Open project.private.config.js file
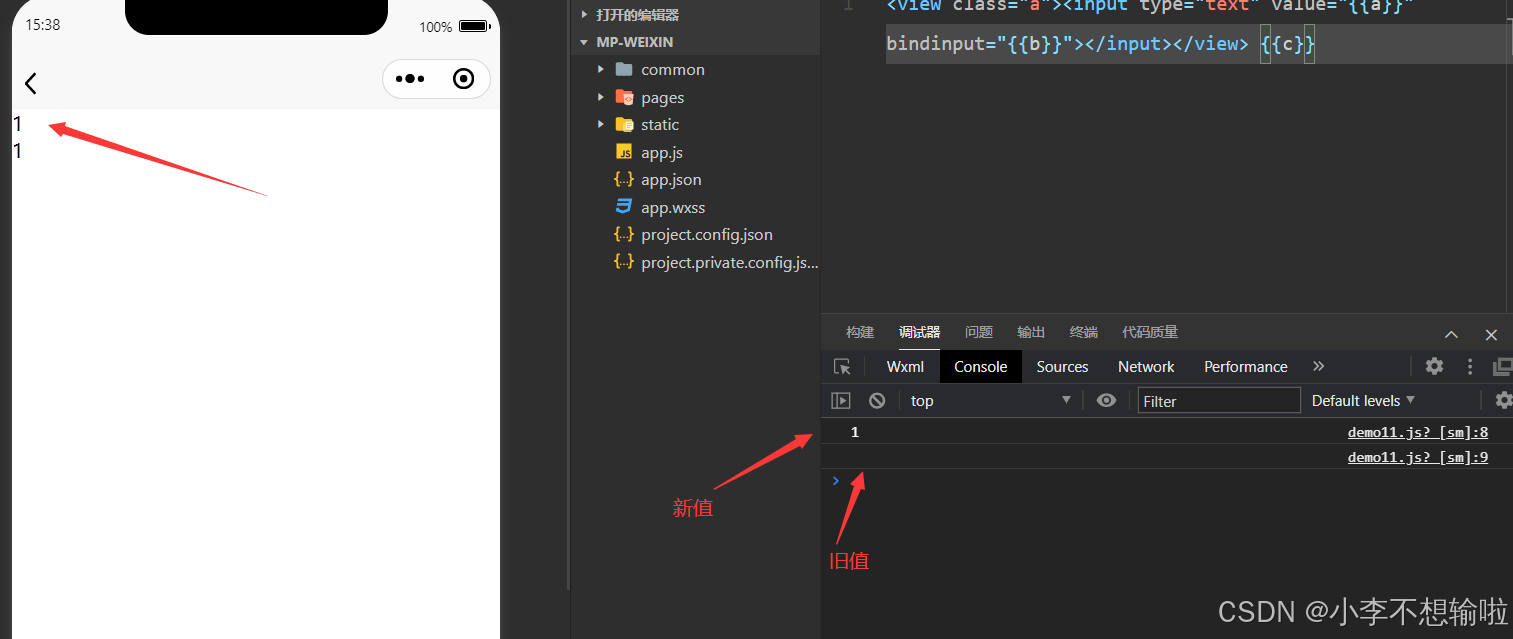1513x639 pixels. pos(730,262)
